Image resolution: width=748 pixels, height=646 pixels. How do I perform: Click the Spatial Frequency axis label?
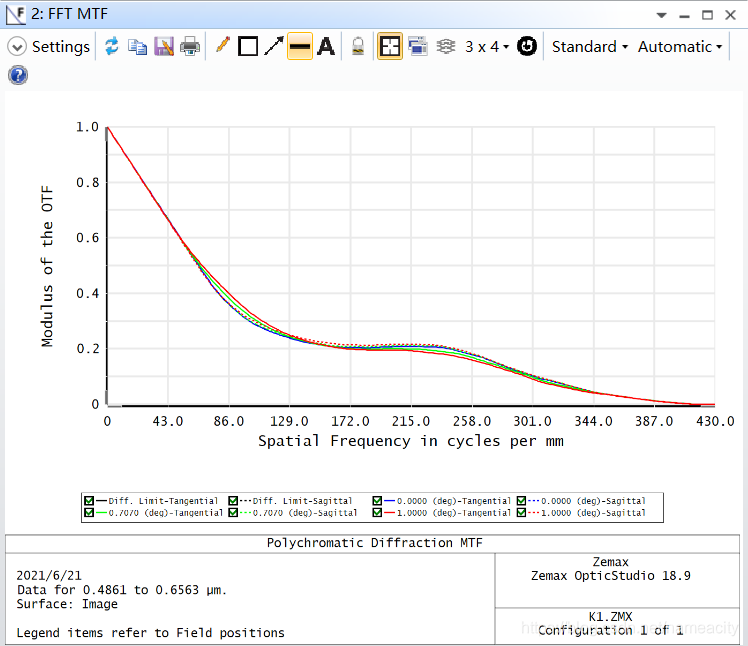(x=411, y=441)
